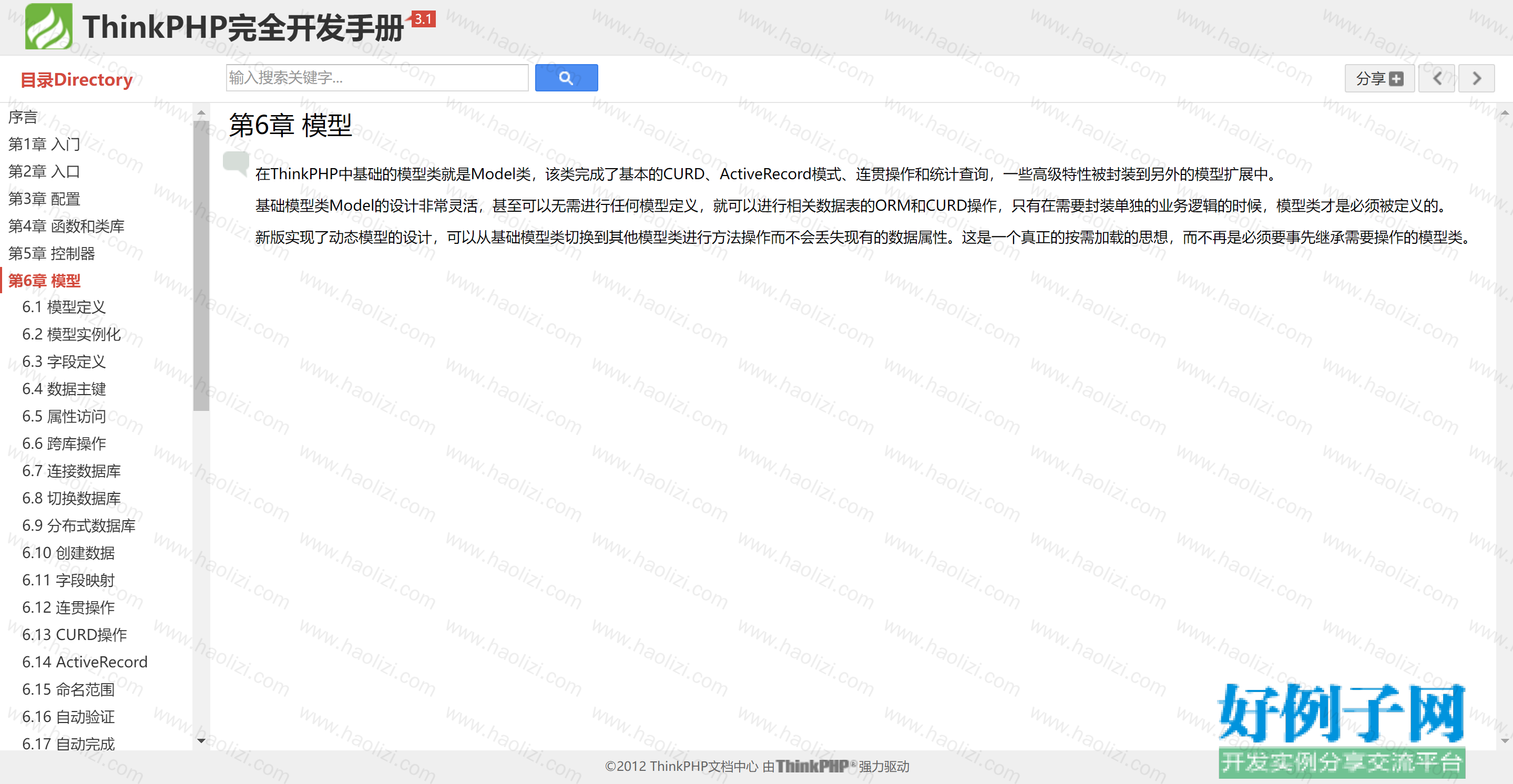Collapse the highlighted 第6章 模型 chapter
Viewport: 1513px width, 784px height.
[44, 281]
